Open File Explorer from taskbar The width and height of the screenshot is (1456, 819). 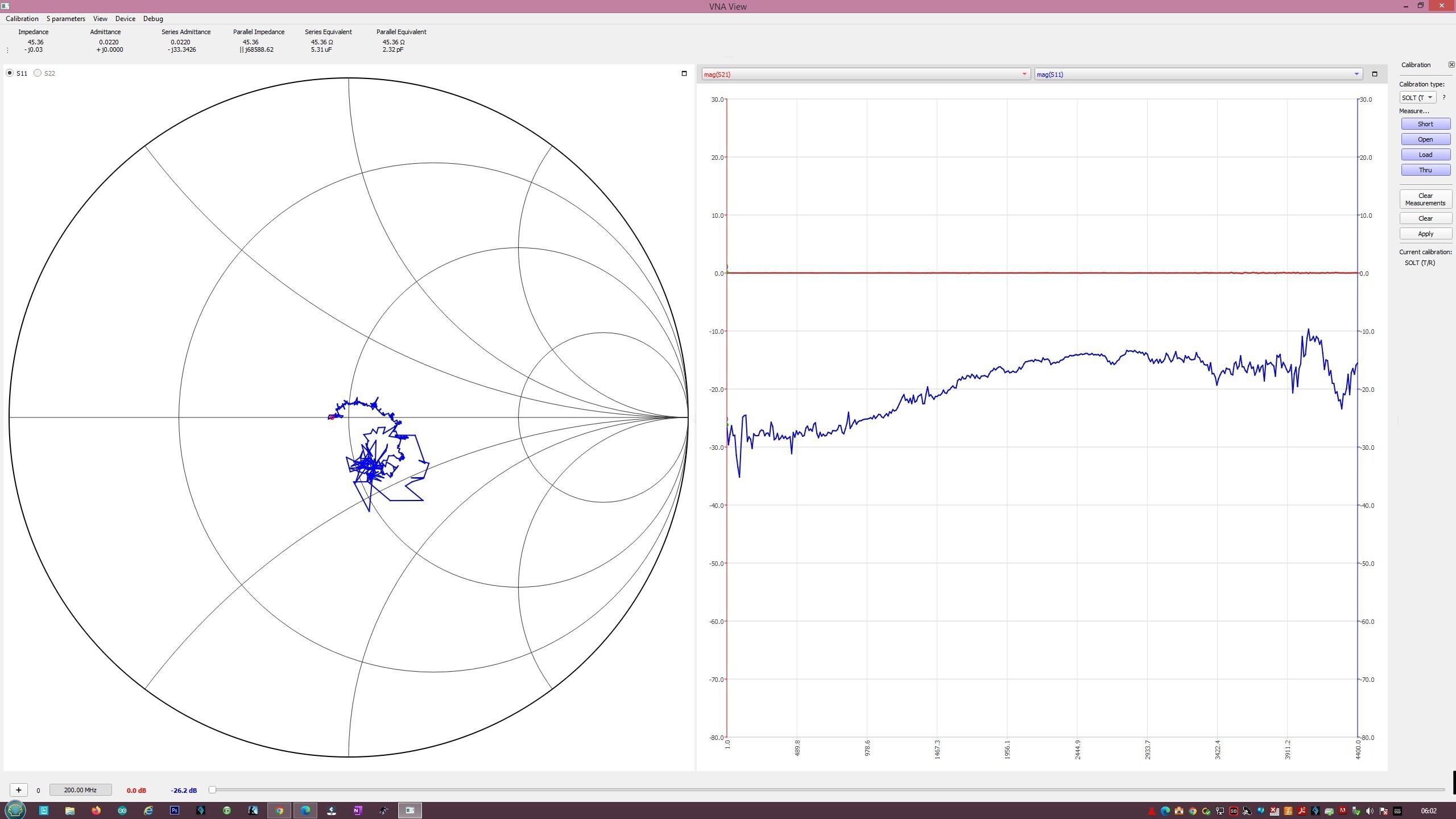click(x=69, y=810)
